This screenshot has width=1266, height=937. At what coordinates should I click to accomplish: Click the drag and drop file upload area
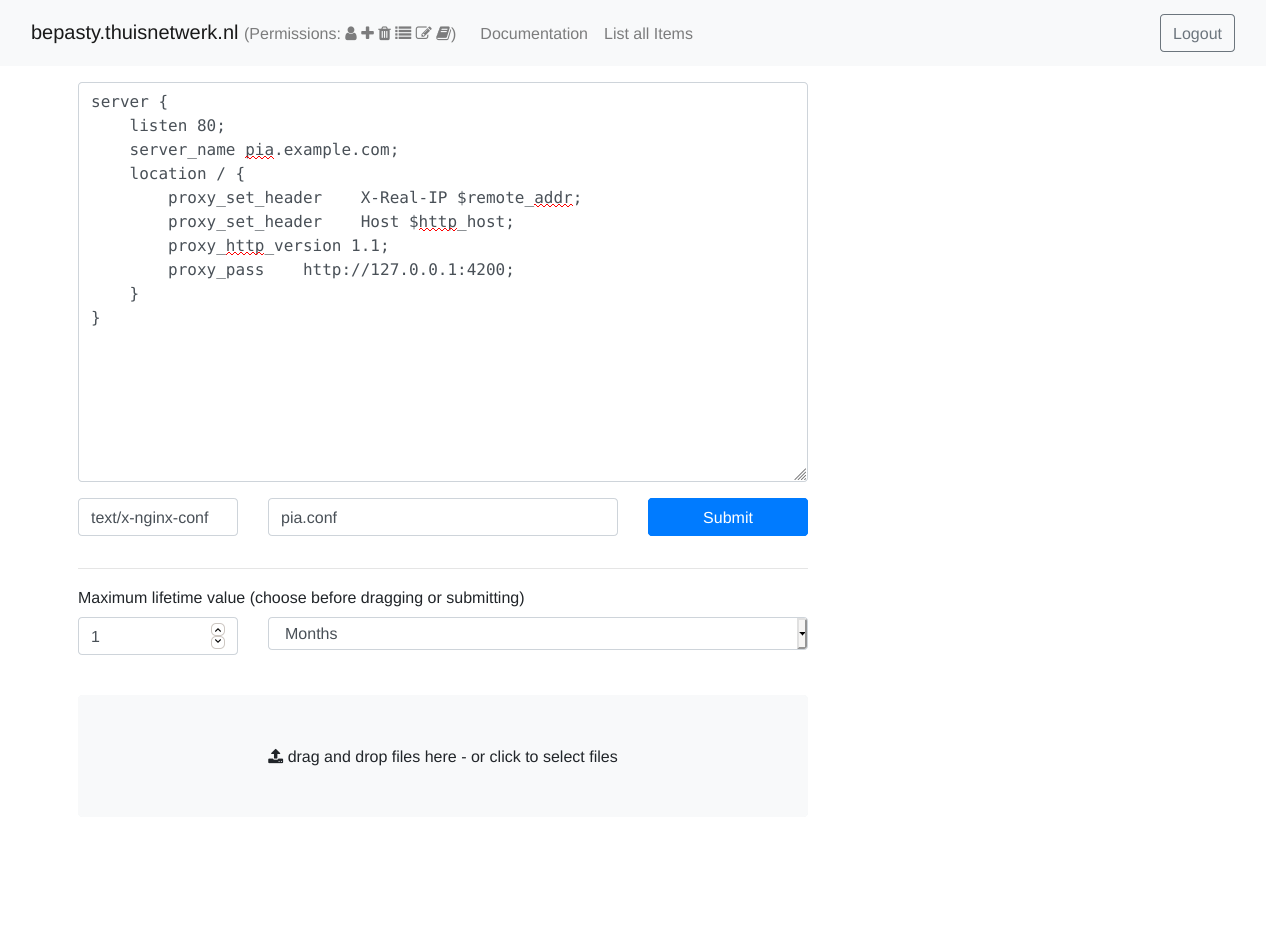click(x=443, y=756)
